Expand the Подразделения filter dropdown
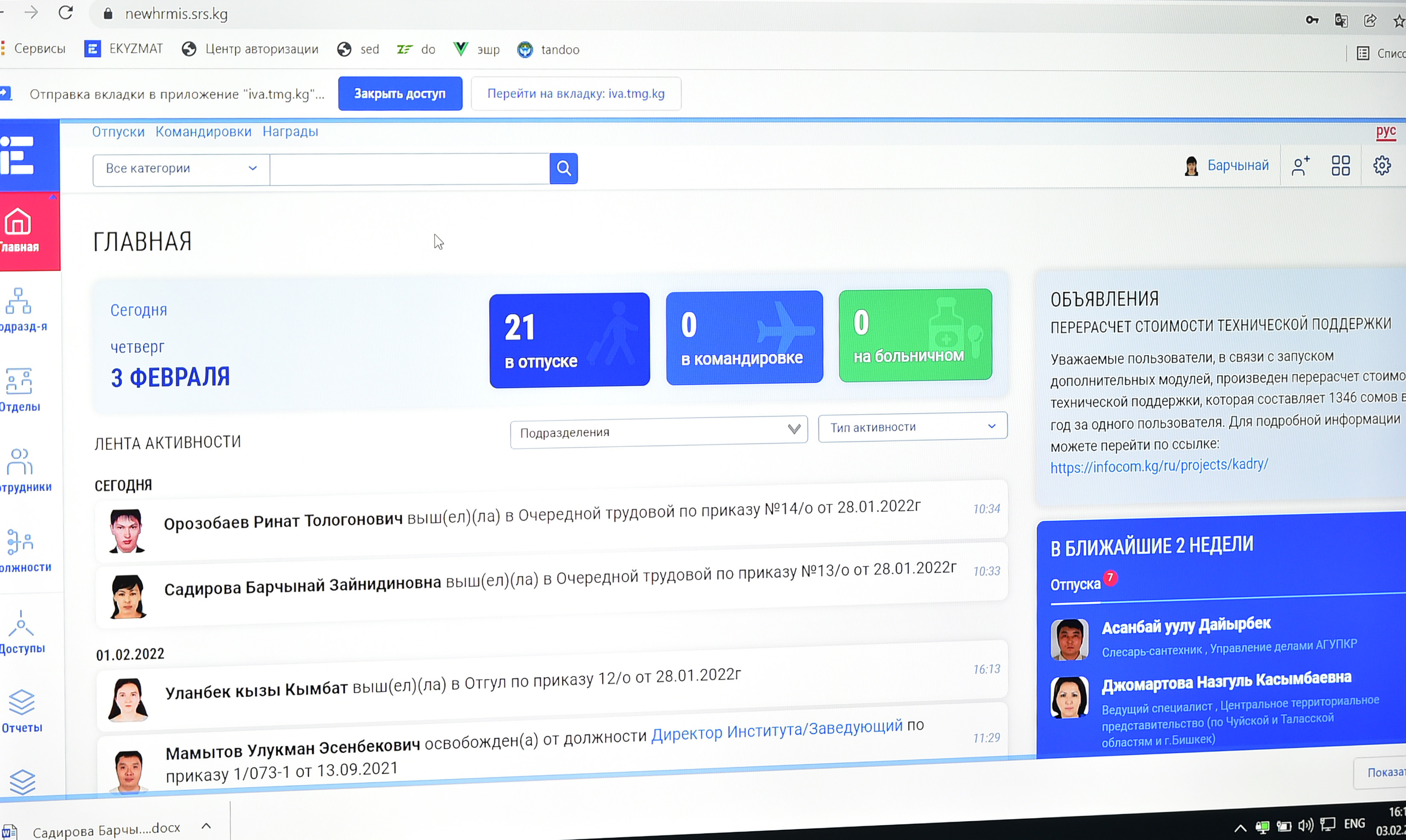Screen dimensions: 1406x840 point(658,432)
